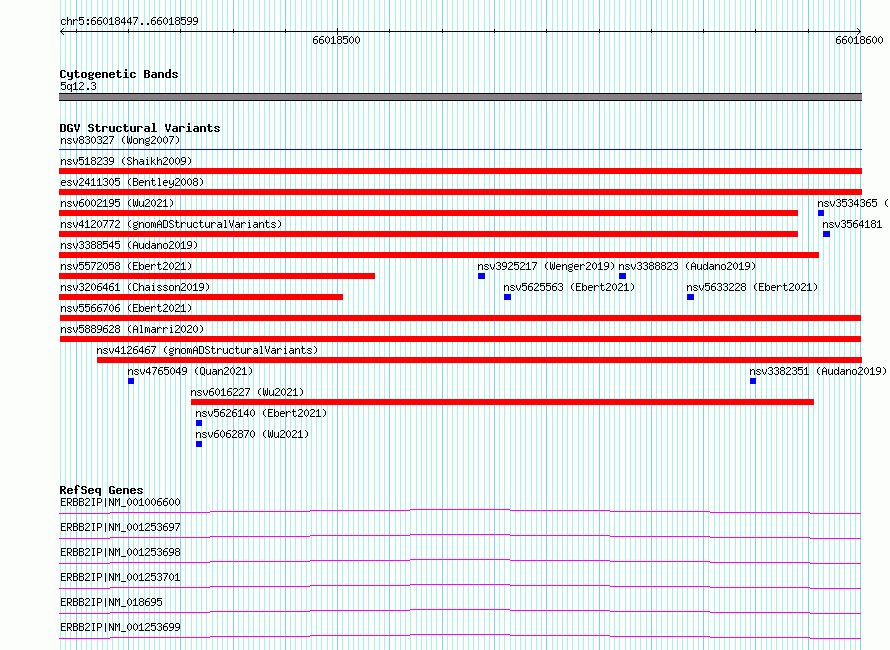Click the red bar for nsv5572058
890x650 pixels.
tap(217, 276)
